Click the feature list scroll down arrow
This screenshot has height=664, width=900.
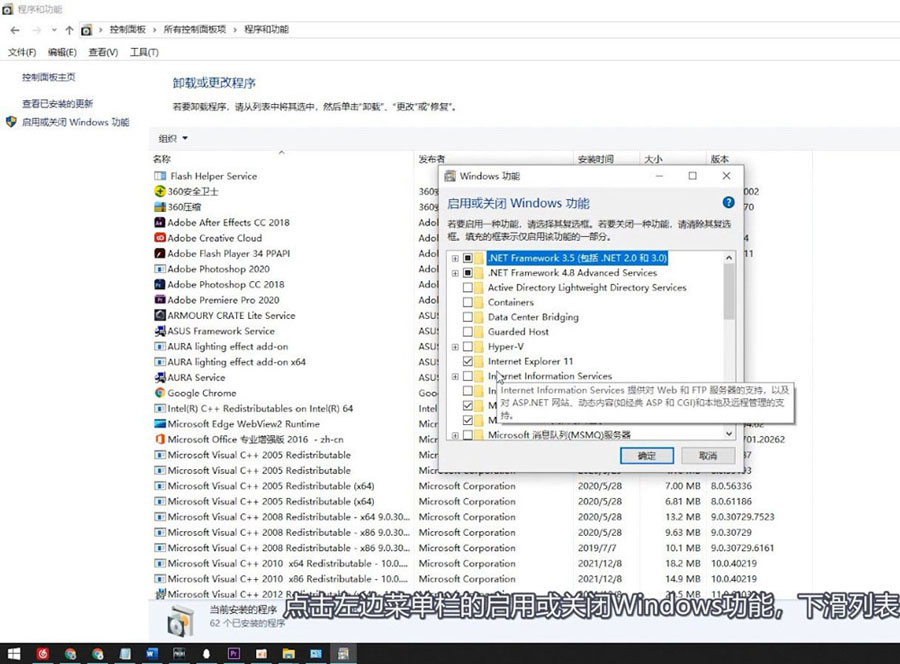click(x=729, y=434)
